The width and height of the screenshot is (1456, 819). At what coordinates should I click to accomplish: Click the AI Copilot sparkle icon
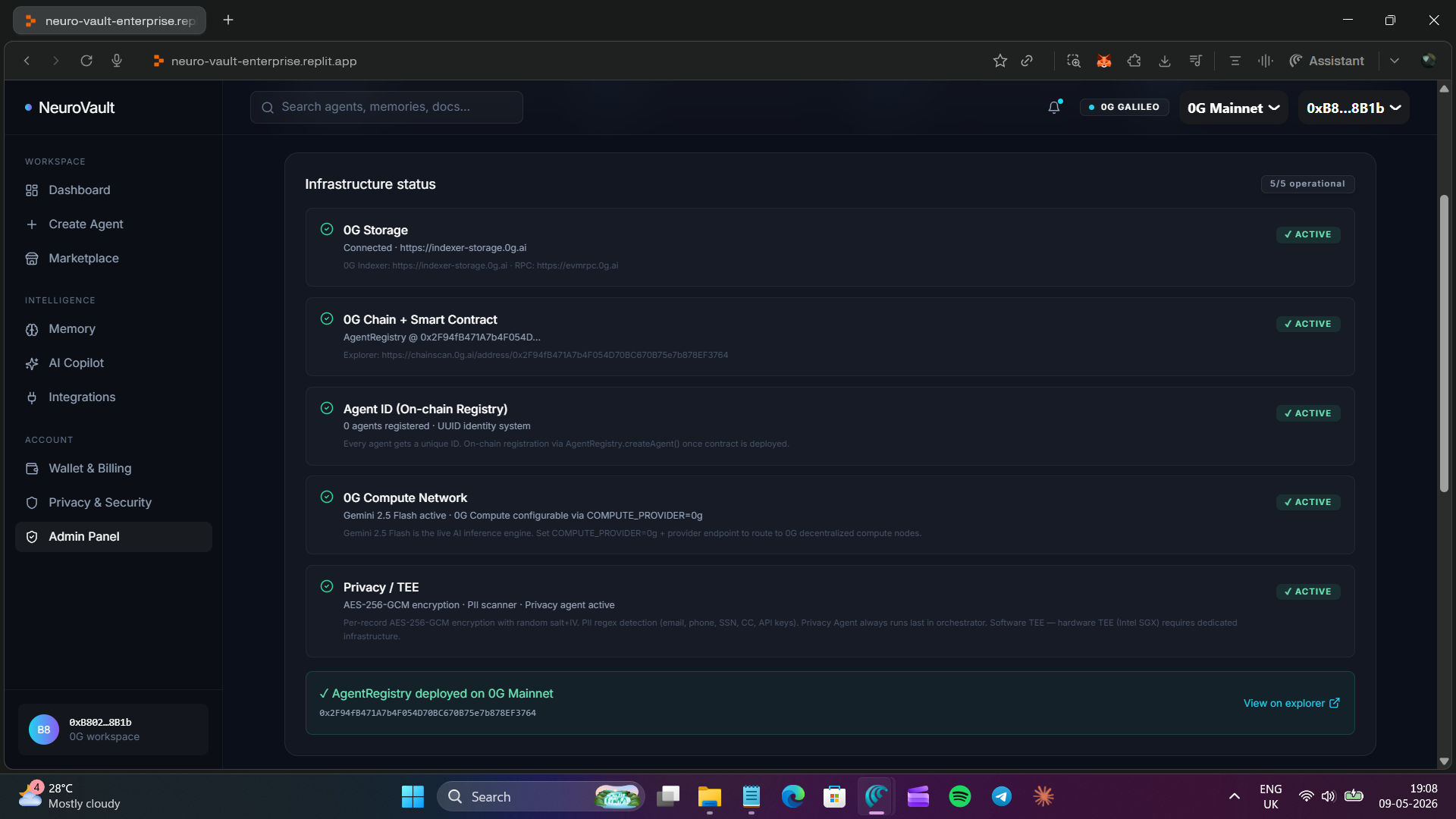(32, 363)
